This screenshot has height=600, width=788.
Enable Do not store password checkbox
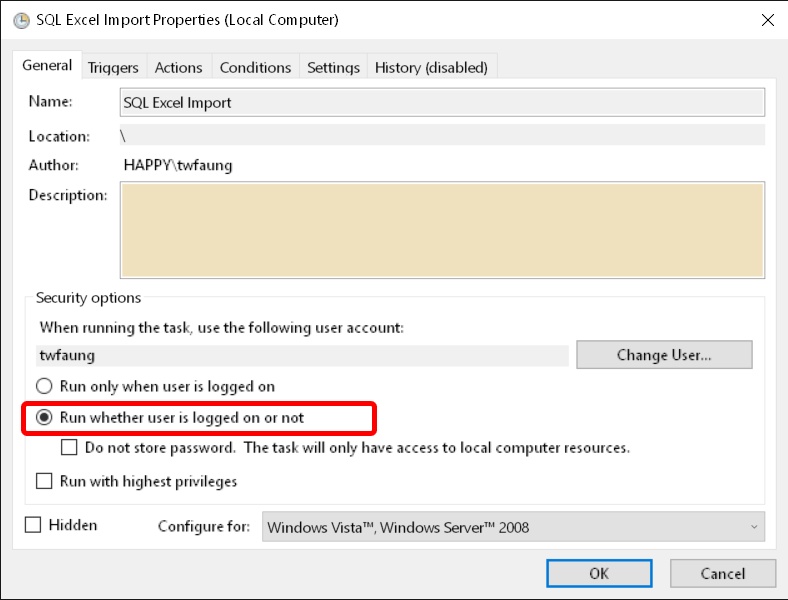[70, 448]
